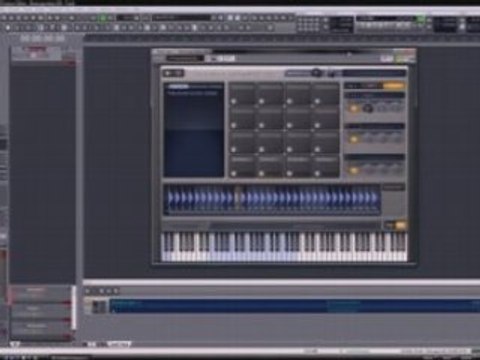This screenshot has width=480, height=360.
Task: Click the virtual piano keyboard in the plugin
Action: 284,246
